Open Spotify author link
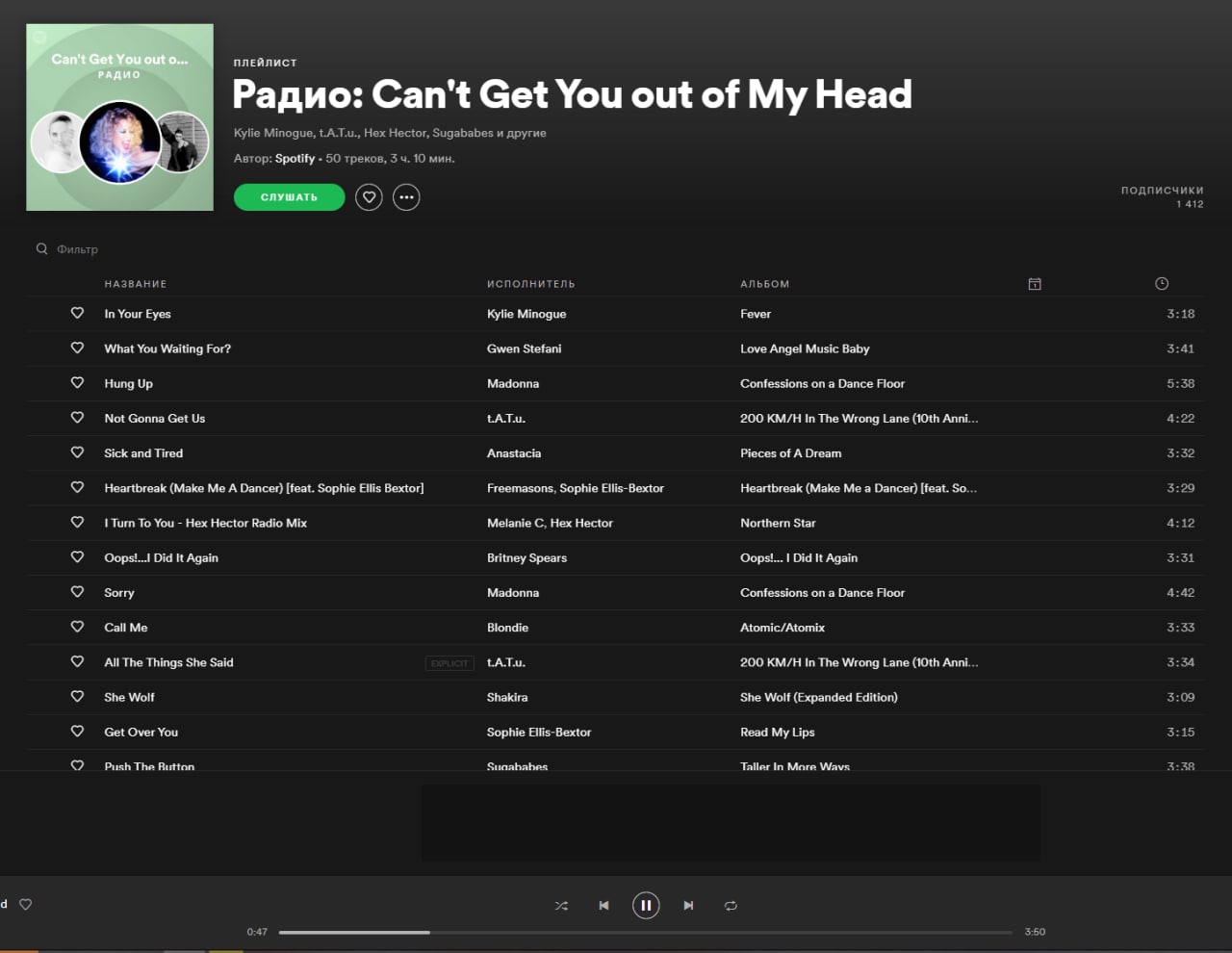This screenshot has width=1232, height=953. coord(295,159)
